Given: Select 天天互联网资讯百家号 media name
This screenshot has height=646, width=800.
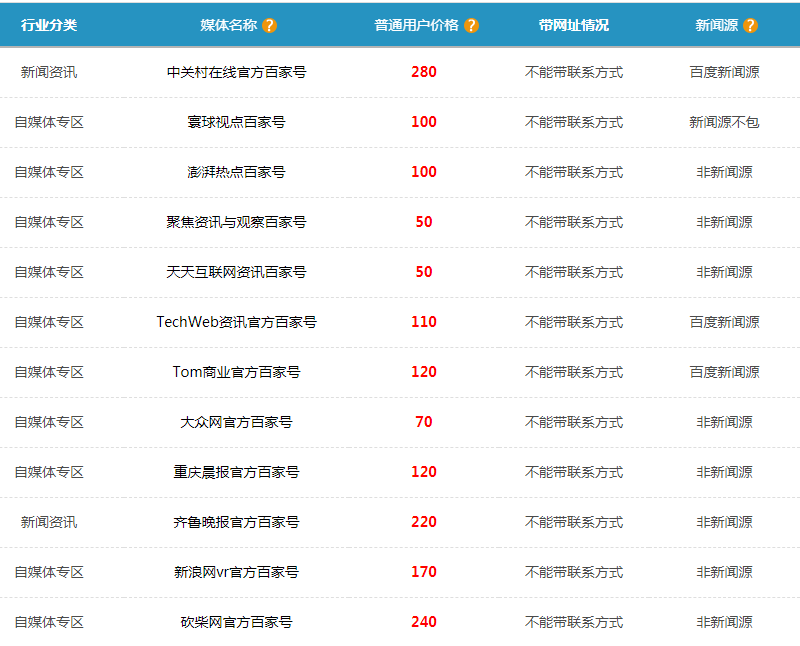Looking at the screenshot, I should coord(236,272).
